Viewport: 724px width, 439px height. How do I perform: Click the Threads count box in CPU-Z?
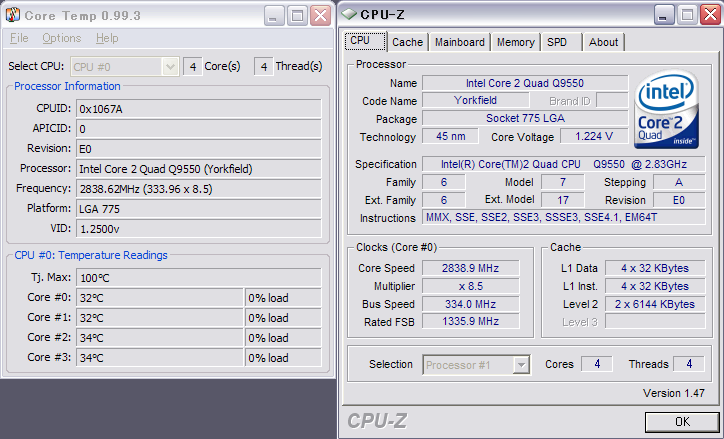point(689,364)
